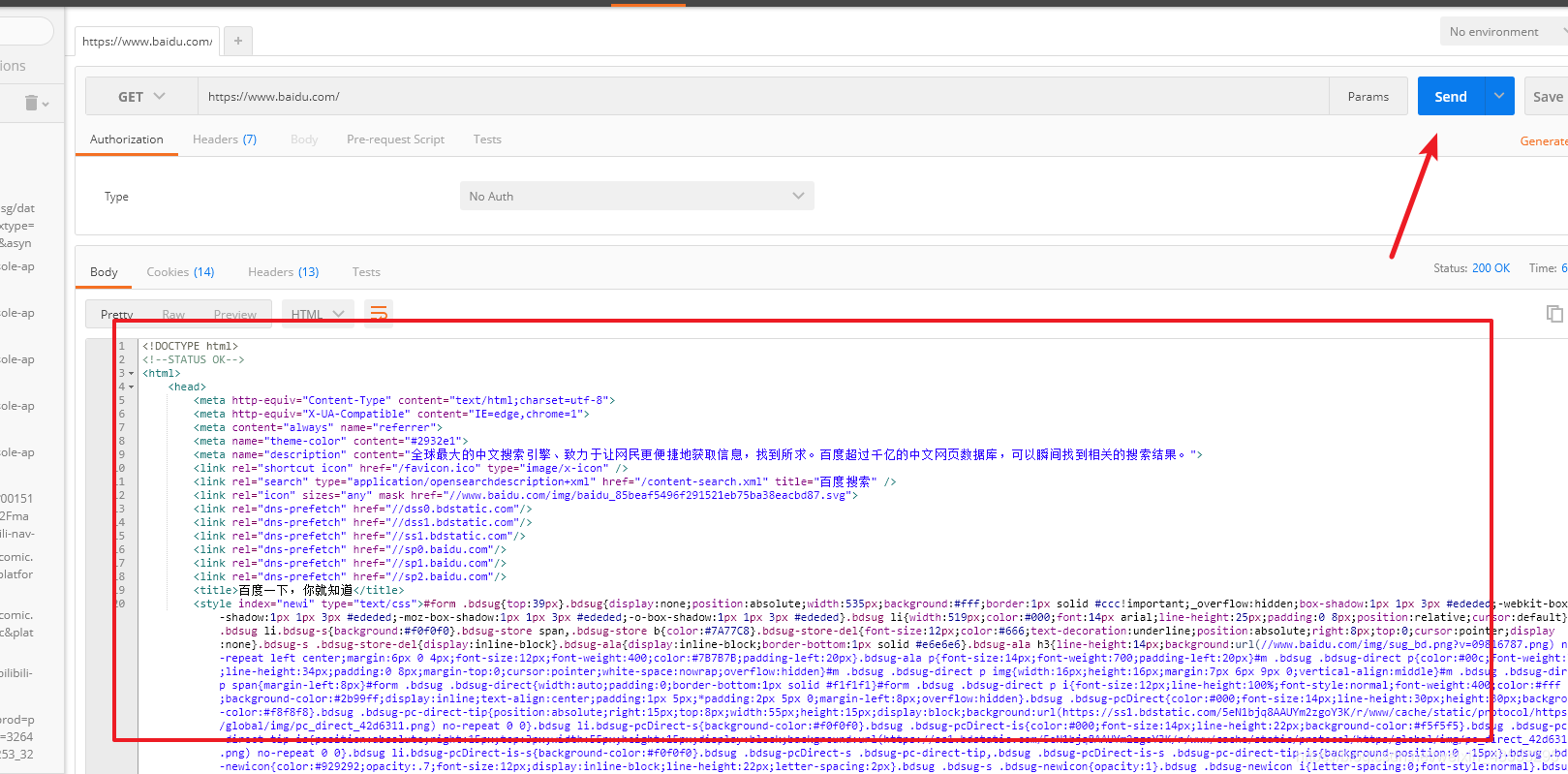Open the Params button
This screenshot has width=1568, height=774.
[1368, 97]
